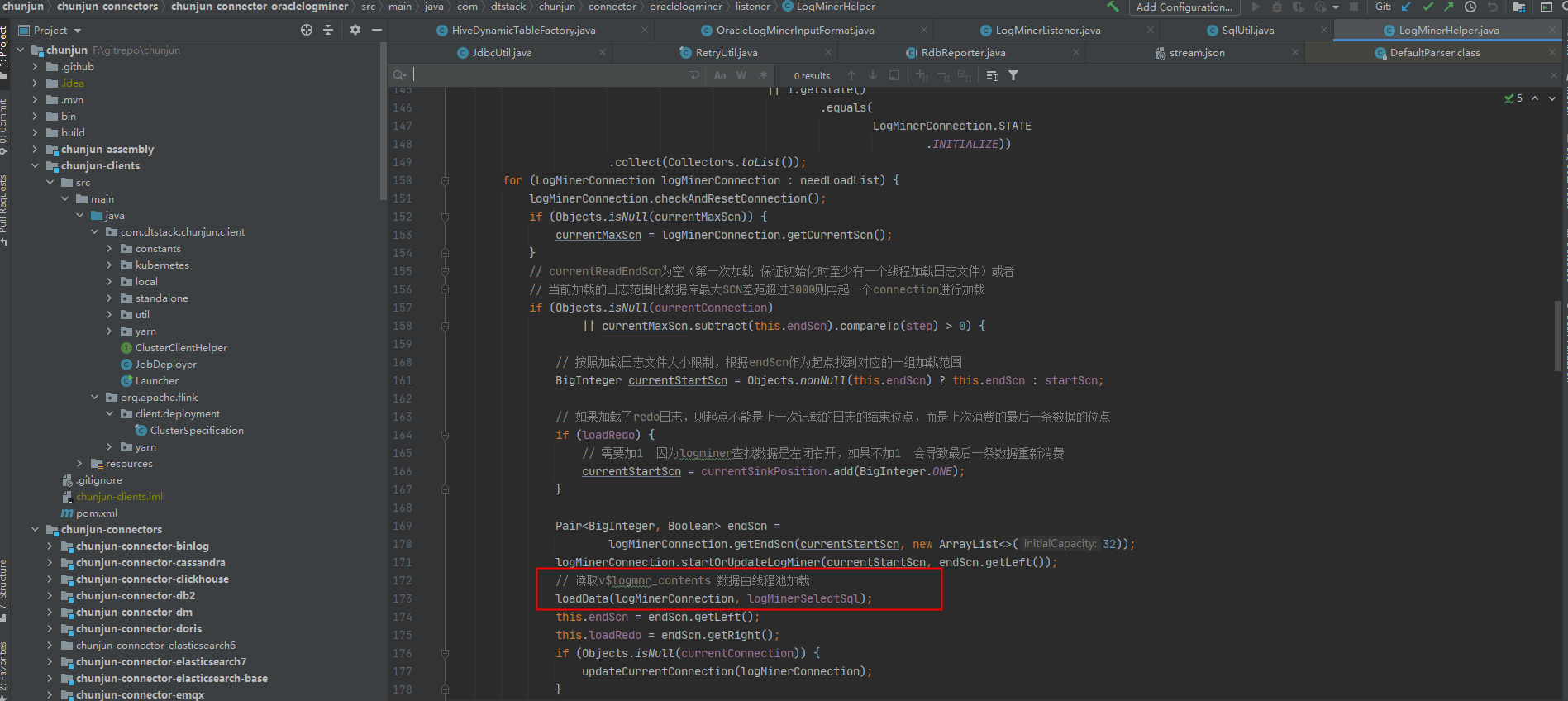Click the Stop square icon
This screenshot has height=701, width=1568.
pyautogui.click(x=1354, y=7)
